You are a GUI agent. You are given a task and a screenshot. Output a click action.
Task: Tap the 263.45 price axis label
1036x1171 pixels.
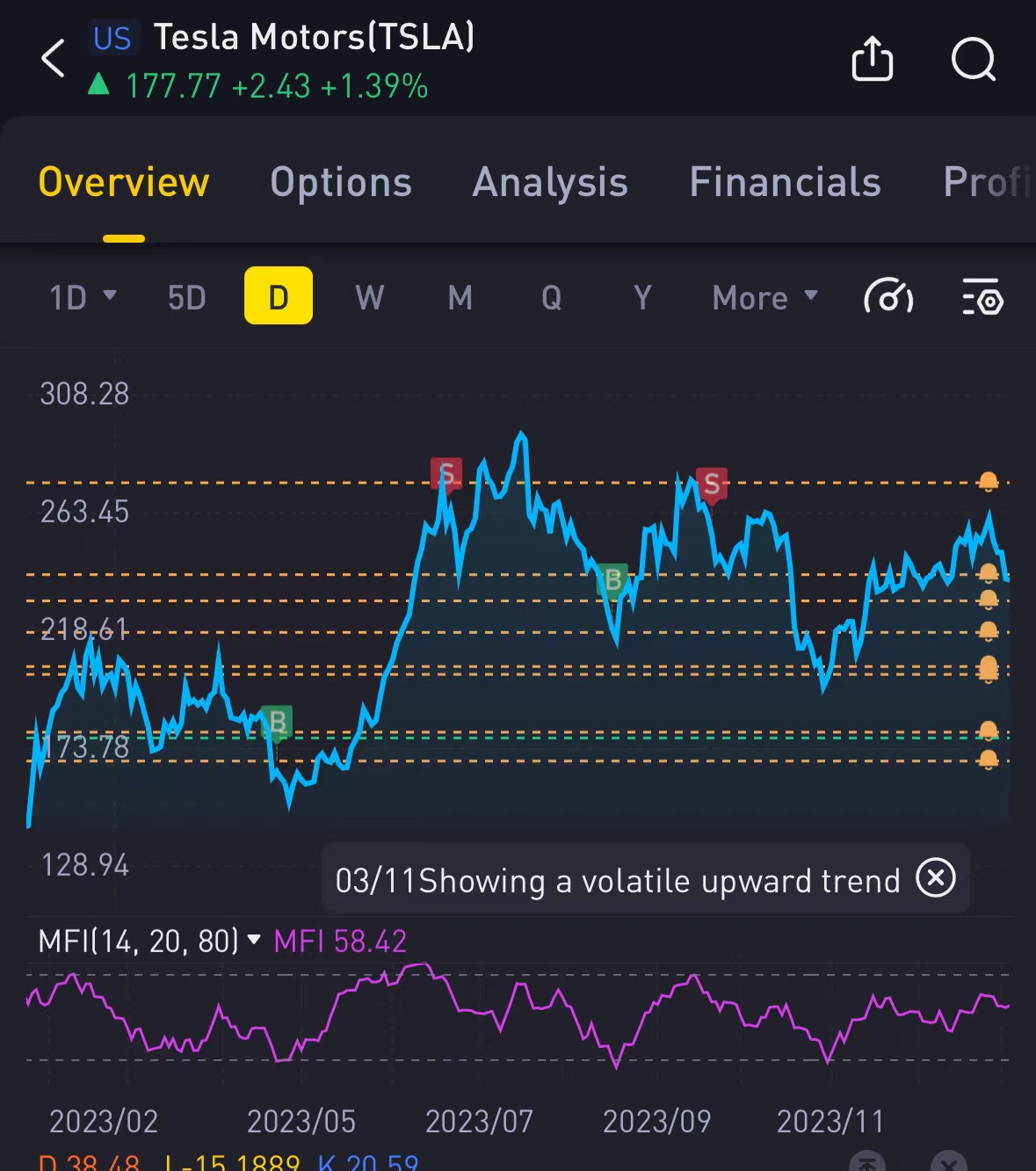pos(84,511)
